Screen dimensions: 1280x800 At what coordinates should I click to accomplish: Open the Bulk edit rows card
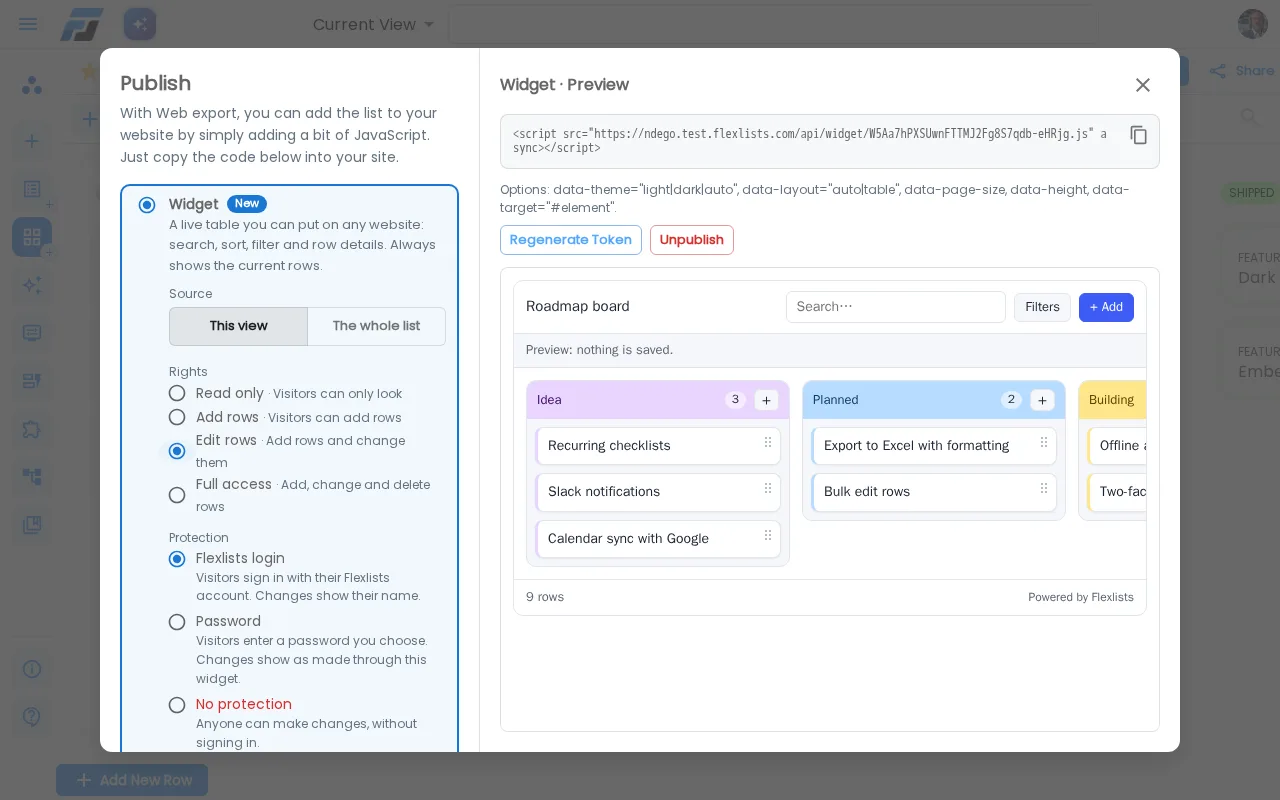point(934,492)
